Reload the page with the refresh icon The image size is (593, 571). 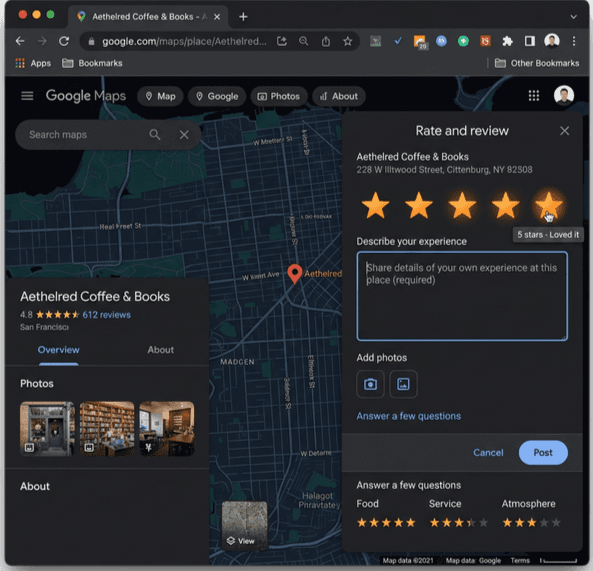[x=64, y=41]
